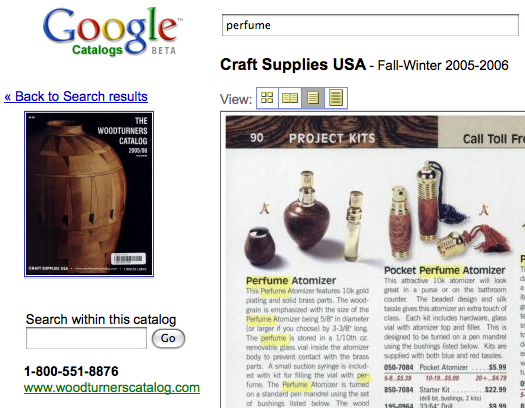The width and height of the screenshot is (525, 408).
Task: Click the Craft Supplies USA catalog title
Action: [x=293, y=65]
